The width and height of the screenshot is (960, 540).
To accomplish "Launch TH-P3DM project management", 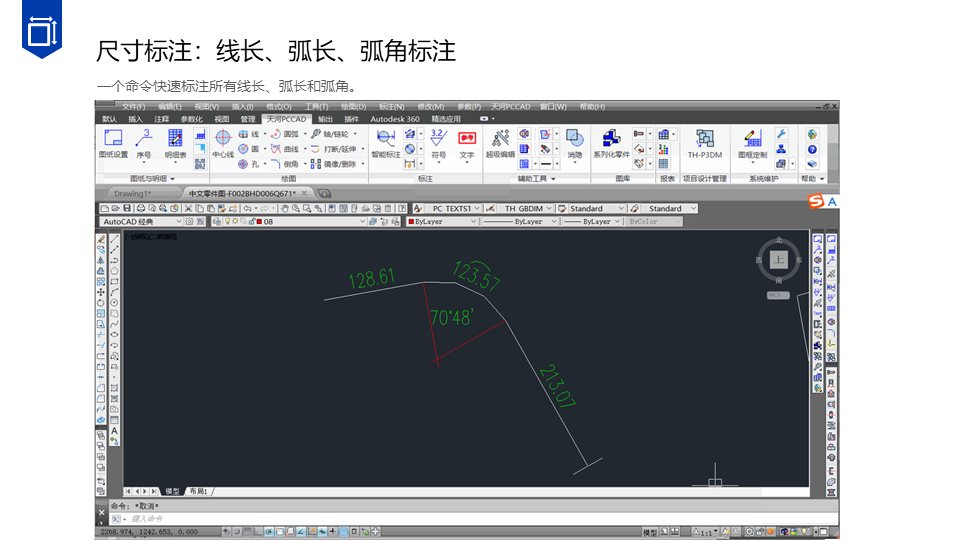I will coord(705,143).
